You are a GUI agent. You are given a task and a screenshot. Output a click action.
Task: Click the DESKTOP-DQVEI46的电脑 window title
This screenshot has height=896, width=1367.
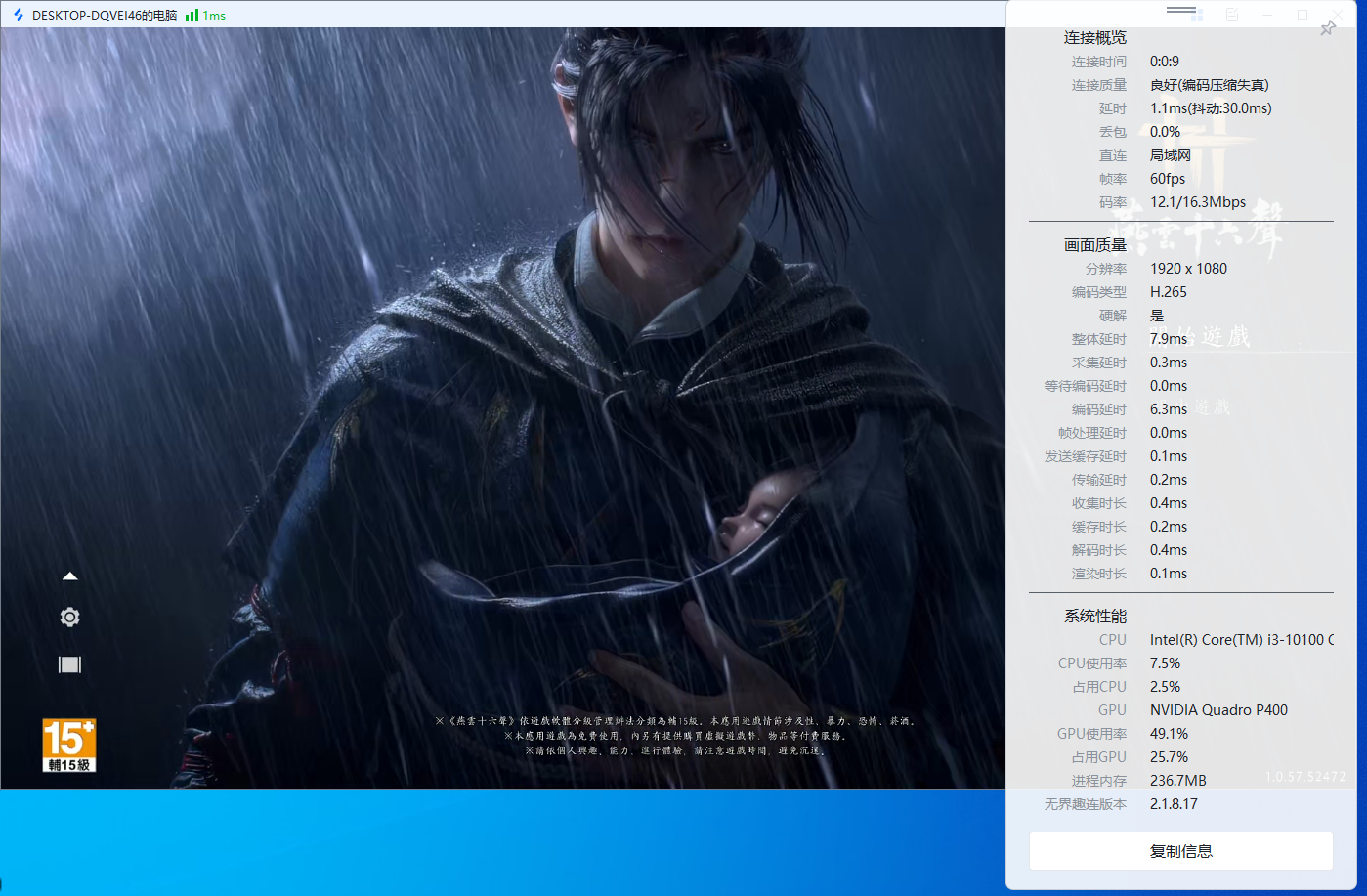click(105, 15)
